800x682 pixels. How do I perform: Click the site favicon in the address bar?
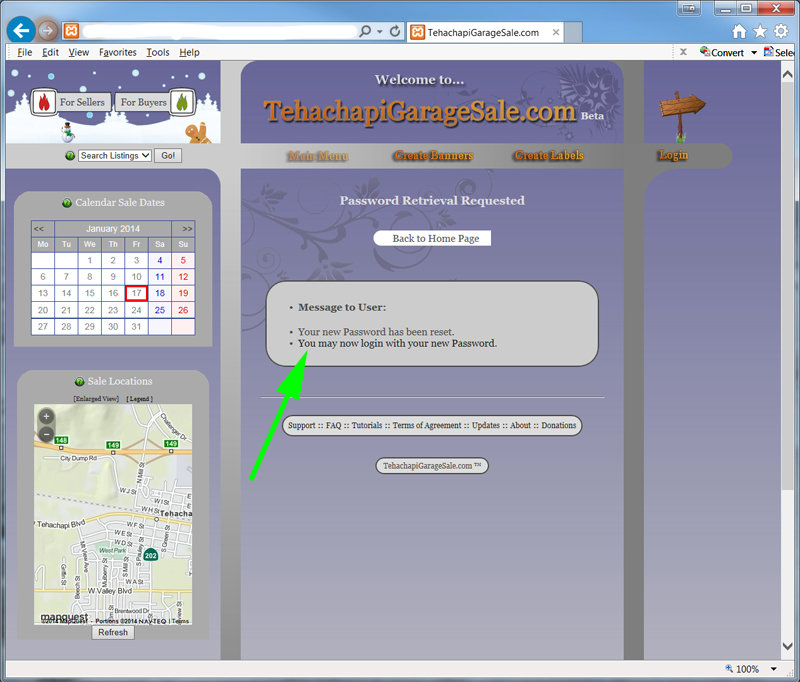(x=71, y=31)
